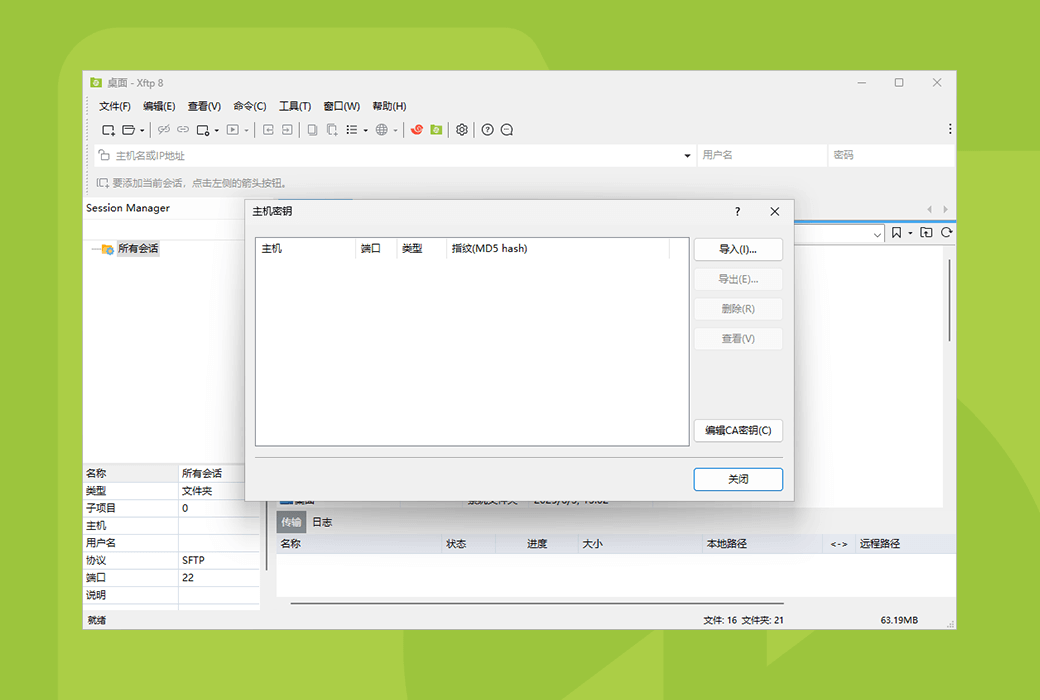The width and height of the screenshot is (1040, 700).
Task: Click the 主机名或IP地址 input field
Action: pos(395,156)
